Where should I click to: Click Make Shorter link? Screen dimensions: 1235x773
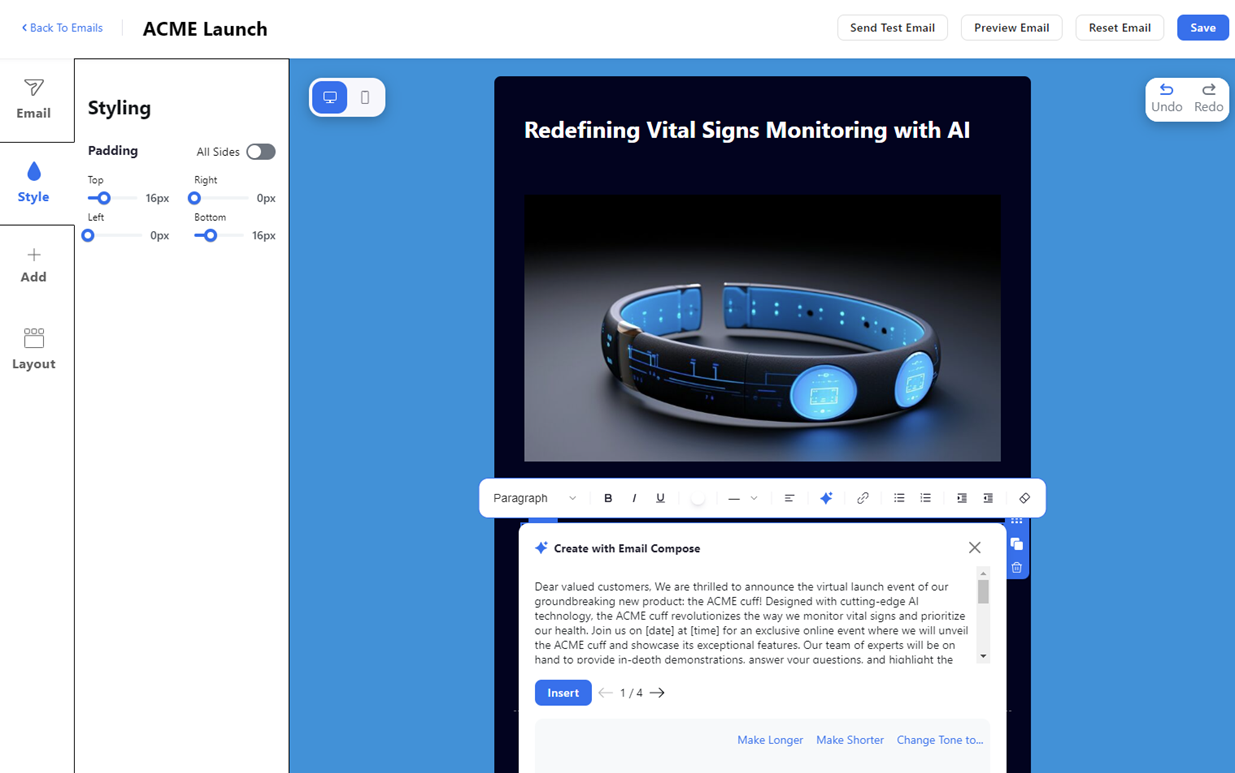pos(850,740)
